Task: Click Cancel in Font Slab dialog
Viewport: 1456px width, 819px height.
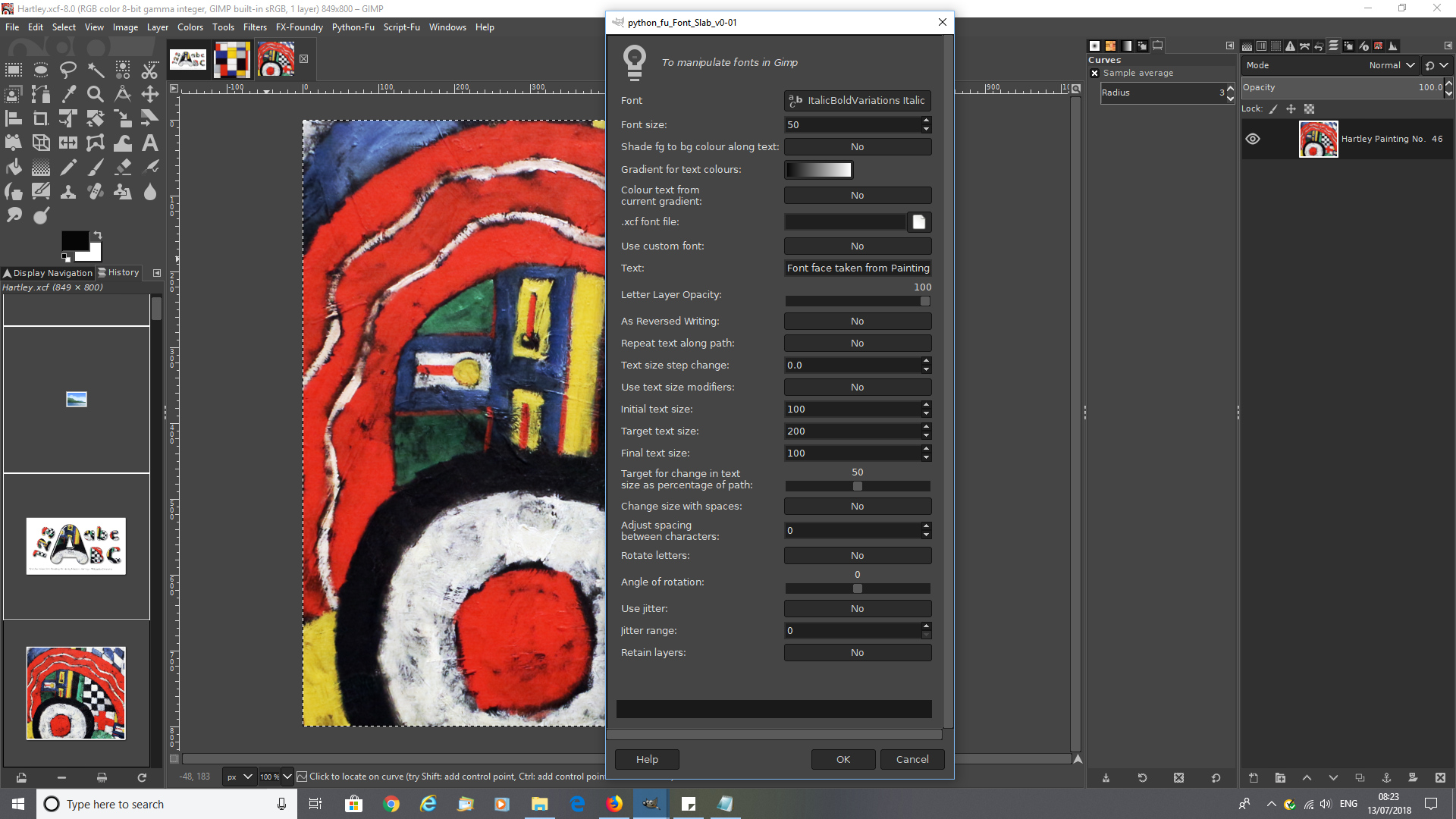Action: point(912,760)
